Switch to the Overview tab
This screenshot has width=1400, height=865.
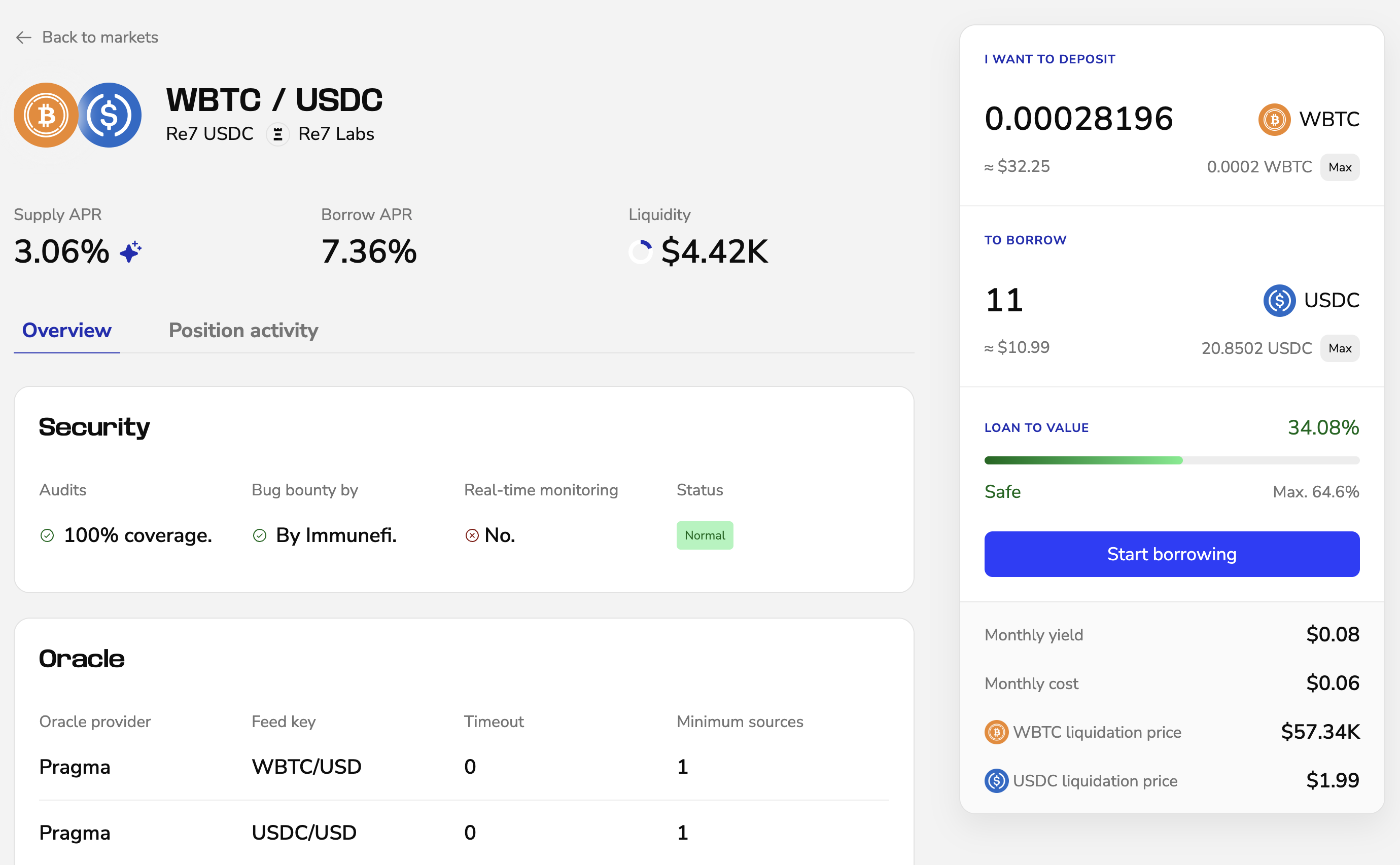tap(66, 331)
